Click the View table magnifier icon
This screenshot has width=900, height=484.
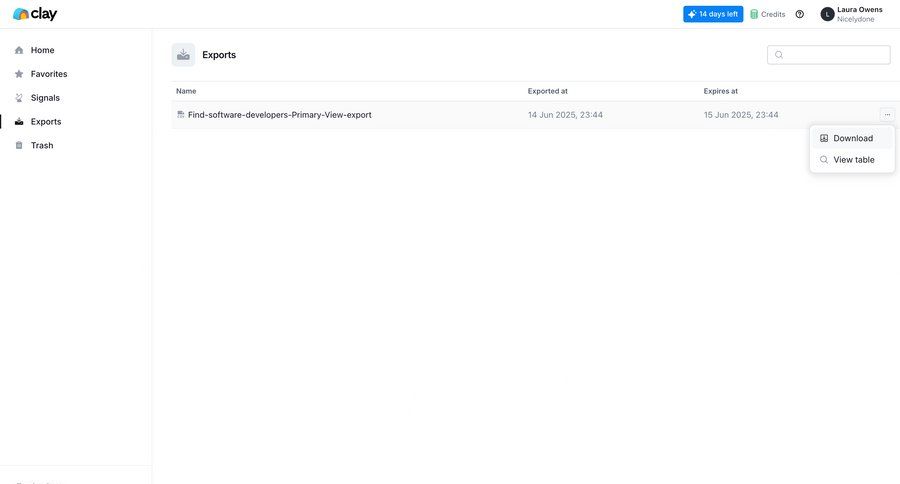[824, 160]
